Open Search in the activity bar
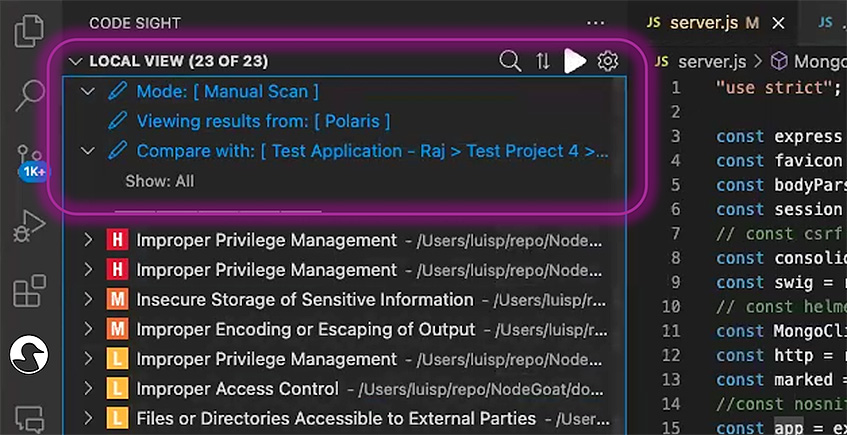The image size is (847, 435). point(30,97)
